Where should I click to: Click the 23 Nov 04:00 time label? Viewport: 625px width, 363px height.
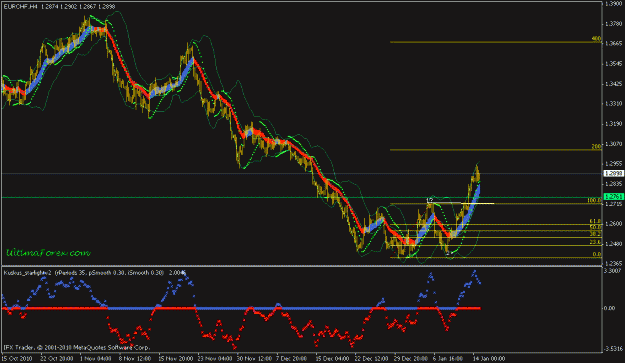pyautogui.click(x=215, y=358)
